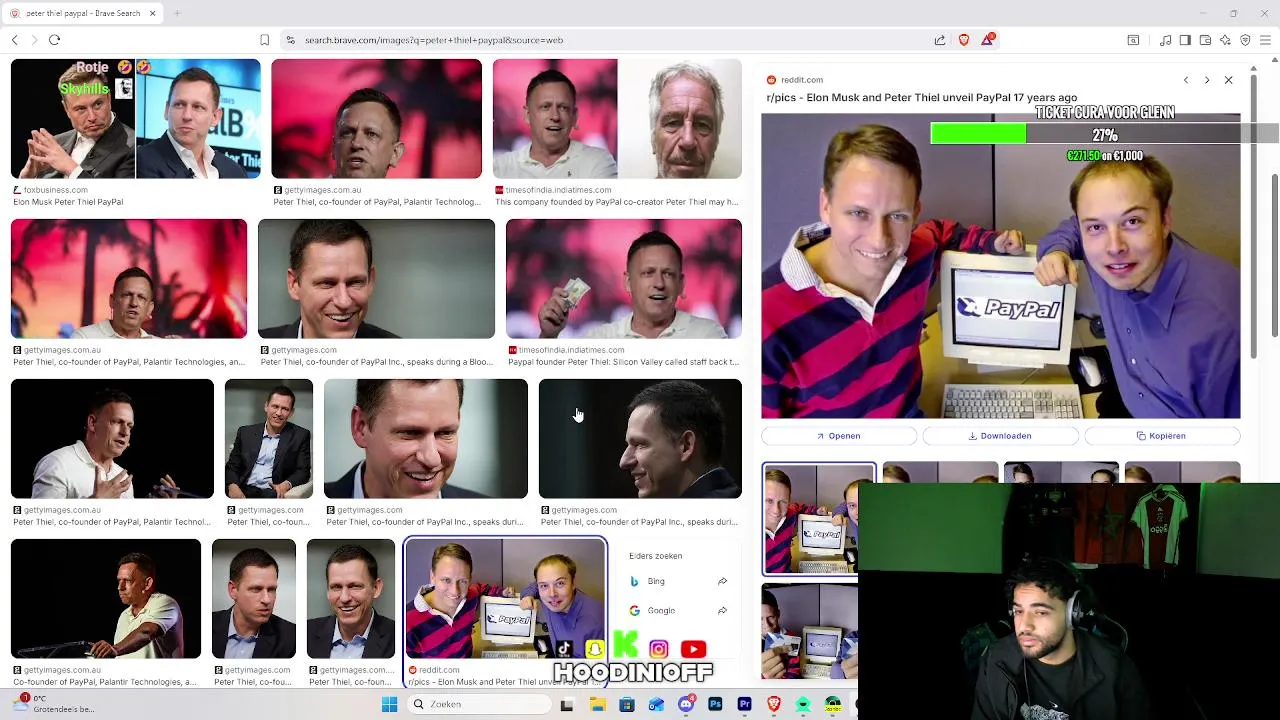The height and width of the screenshot is (720, 1280).
Task: Click 'Elon Musk Peter Thiel PayPal' caption
Action: point(68,202)
